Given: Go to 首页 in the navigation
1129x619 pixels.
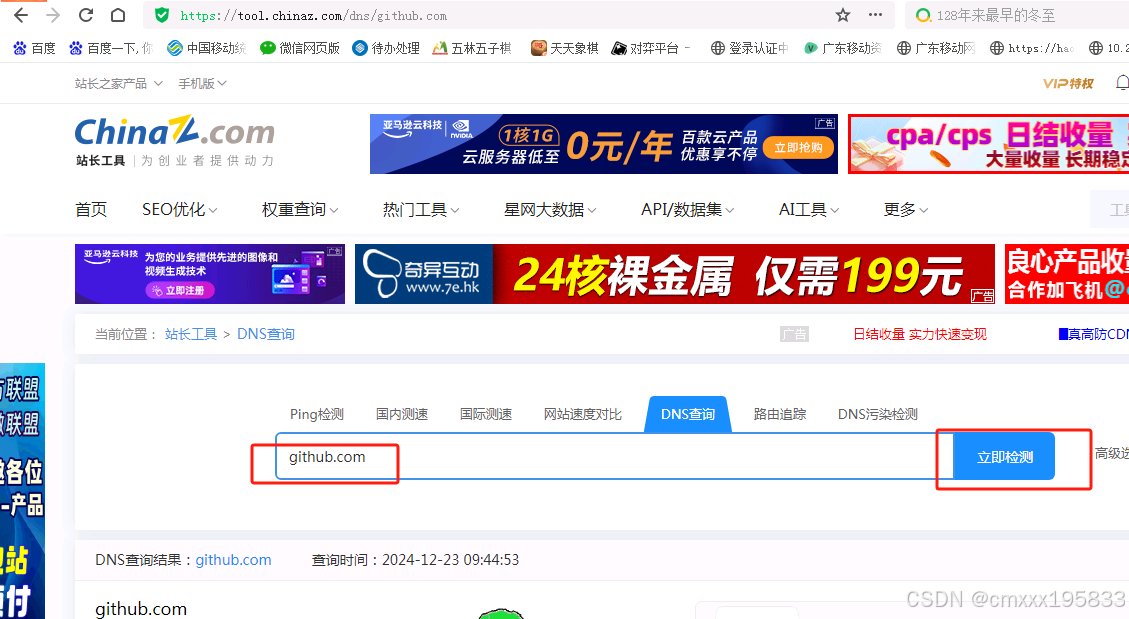Looking at the screenshot, I should (91, 209).
